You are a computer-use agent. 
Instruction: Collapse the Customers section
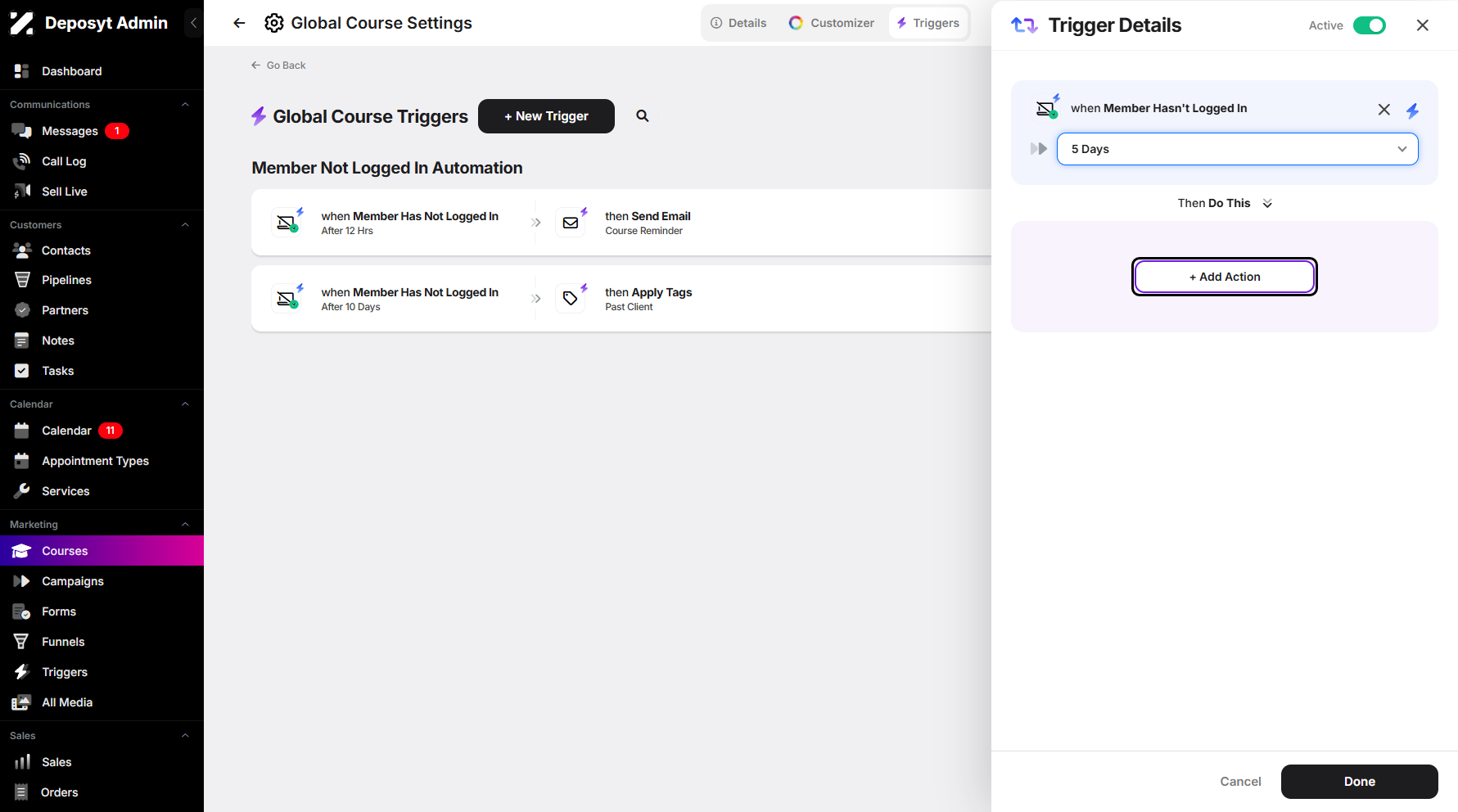(185, 225)
